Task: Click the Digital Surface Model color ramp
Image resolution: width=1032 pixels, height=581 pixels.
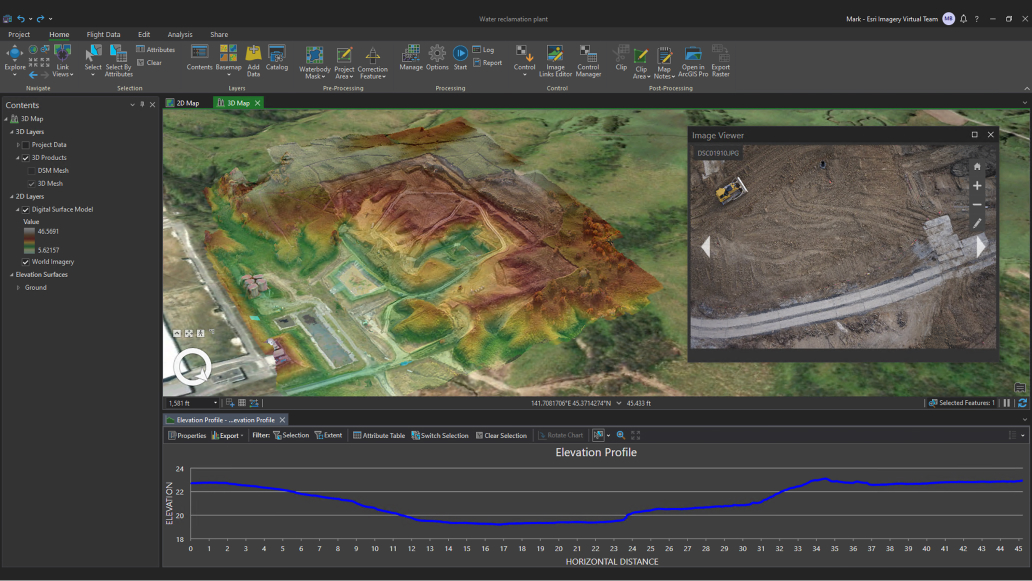Action: tap(30, 240)
